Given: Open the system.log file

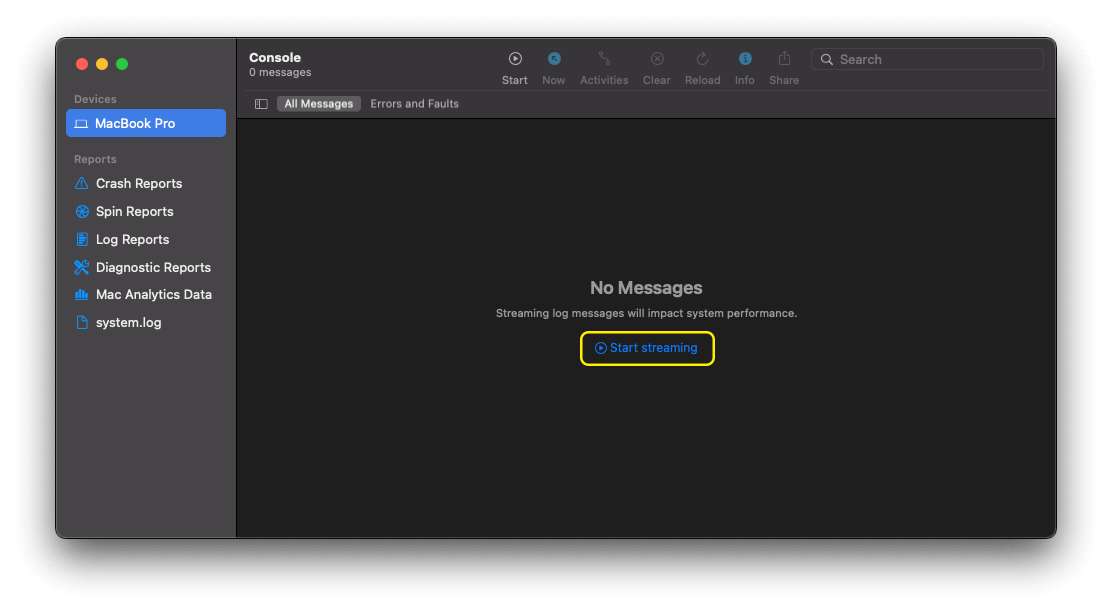Looking at the screenshot, I should [128, 323].
